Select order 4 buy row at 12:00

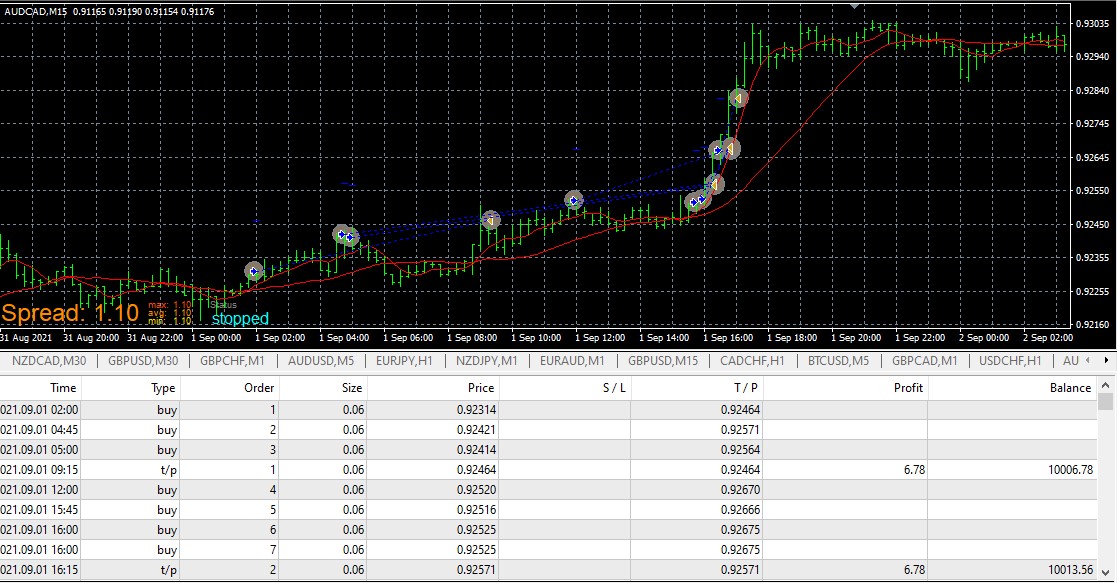point(549,490)
